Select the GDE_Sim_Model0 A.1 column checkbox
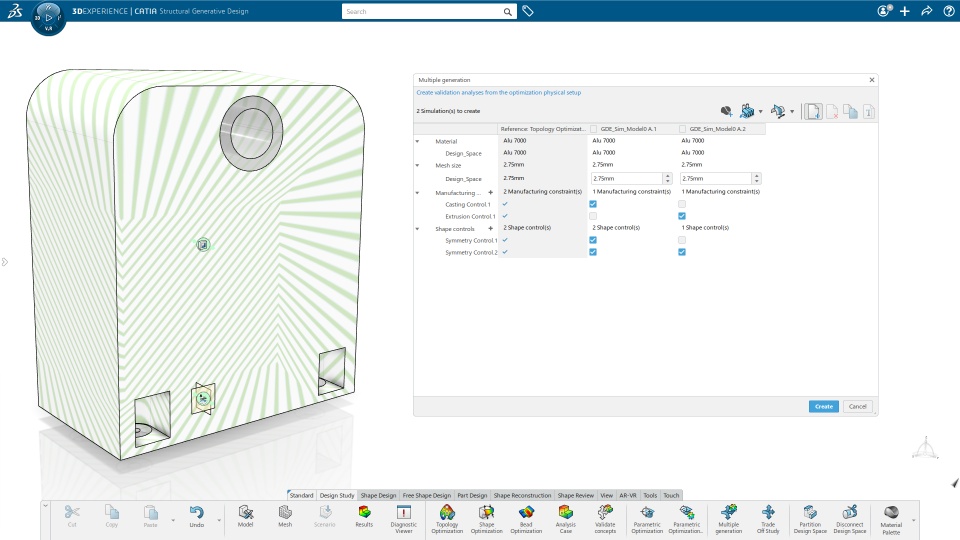The image size is (960, 540). (x=593, y=129)
